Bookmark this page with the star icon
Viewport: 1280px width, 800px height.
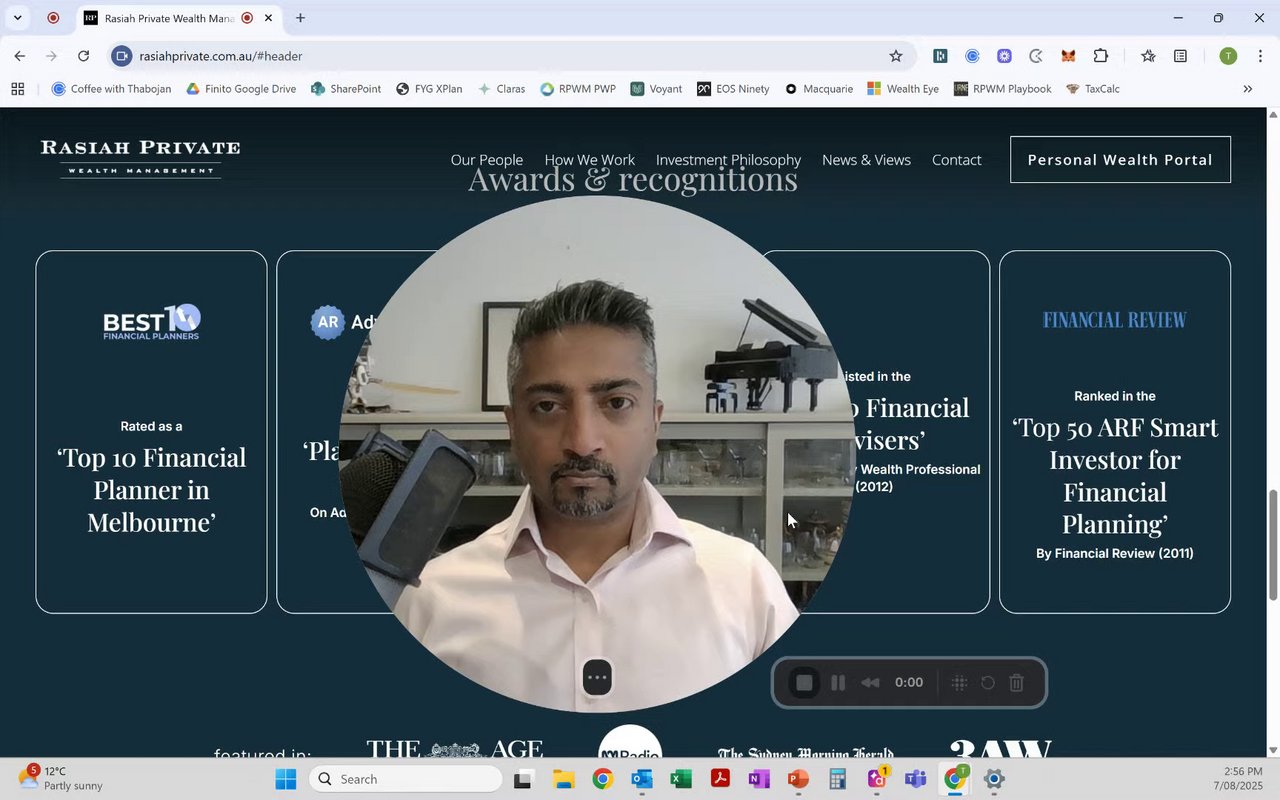point(896,56)
